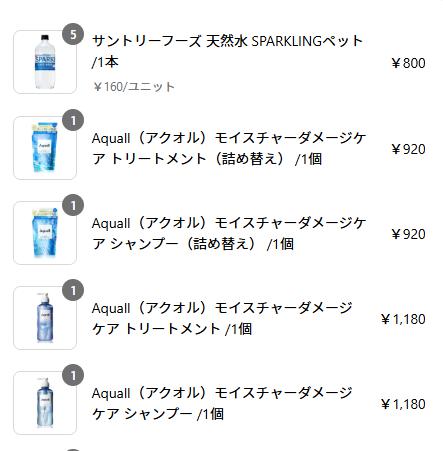
Task: Open the Aquall shampoo refill pouch thumbnail
Action: point(45,233)
